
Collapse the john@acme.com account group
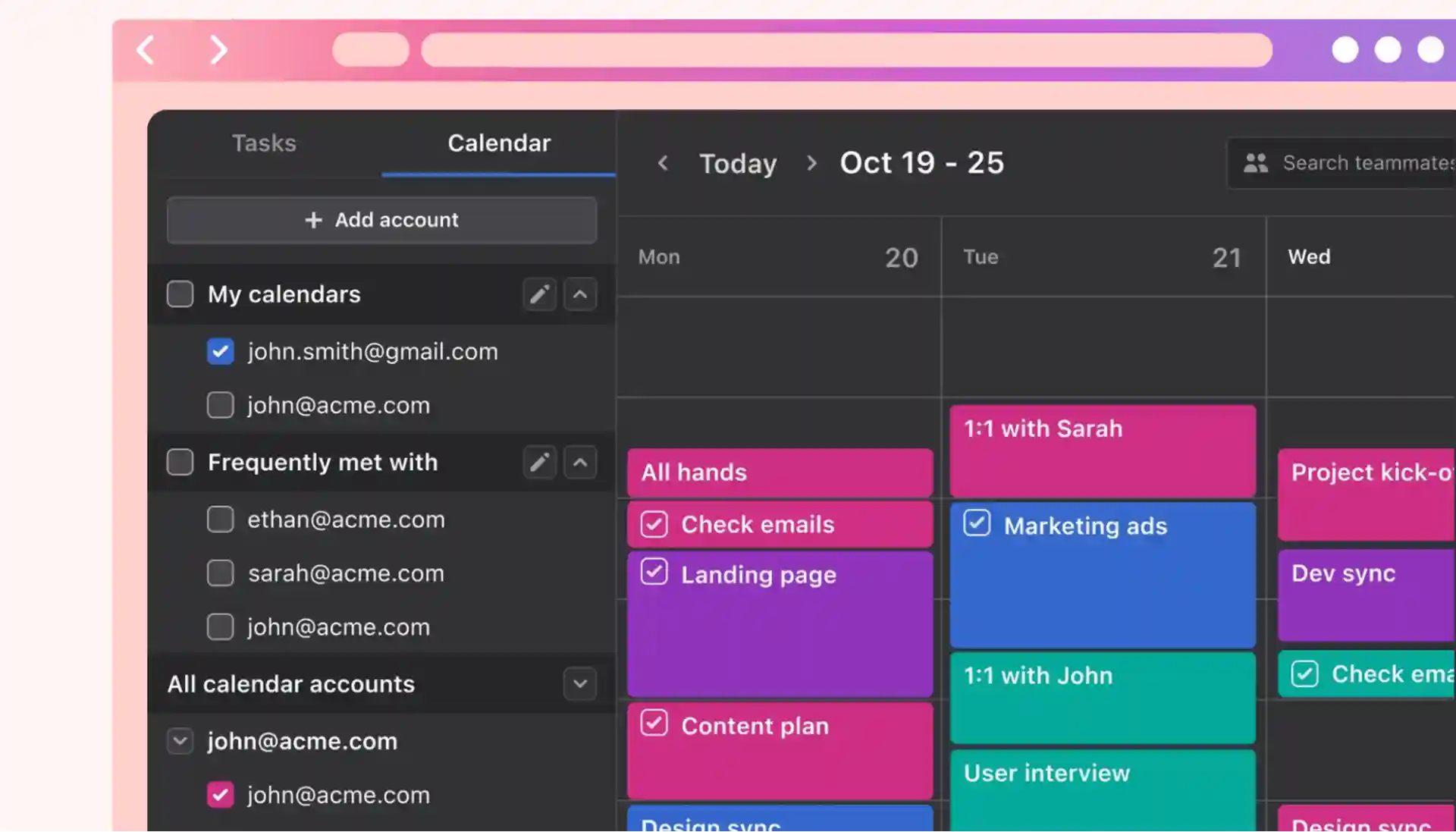(180, 741)
